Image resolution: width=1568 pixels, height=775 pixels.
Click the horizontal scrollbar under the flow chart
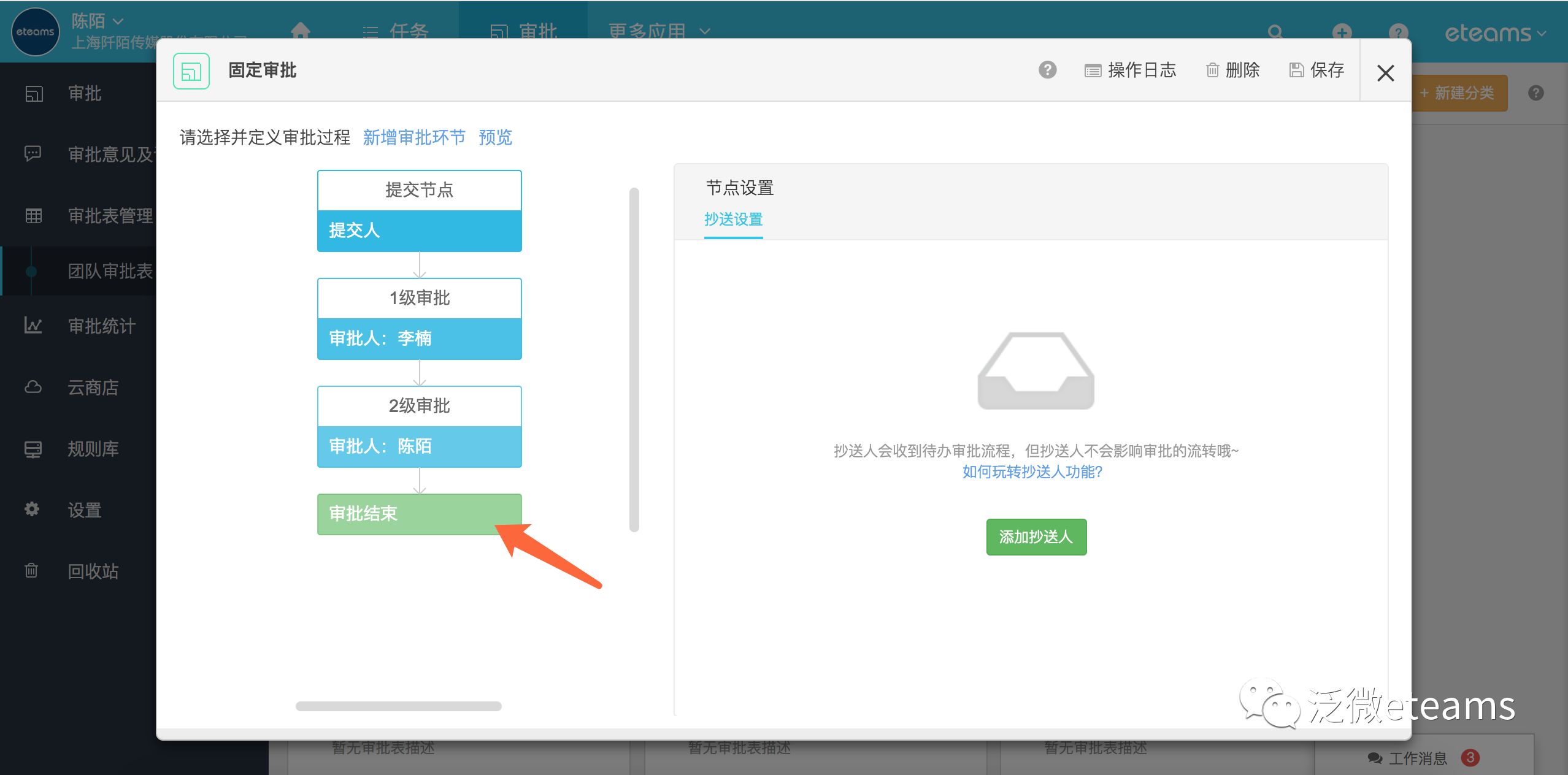[399, 706]
